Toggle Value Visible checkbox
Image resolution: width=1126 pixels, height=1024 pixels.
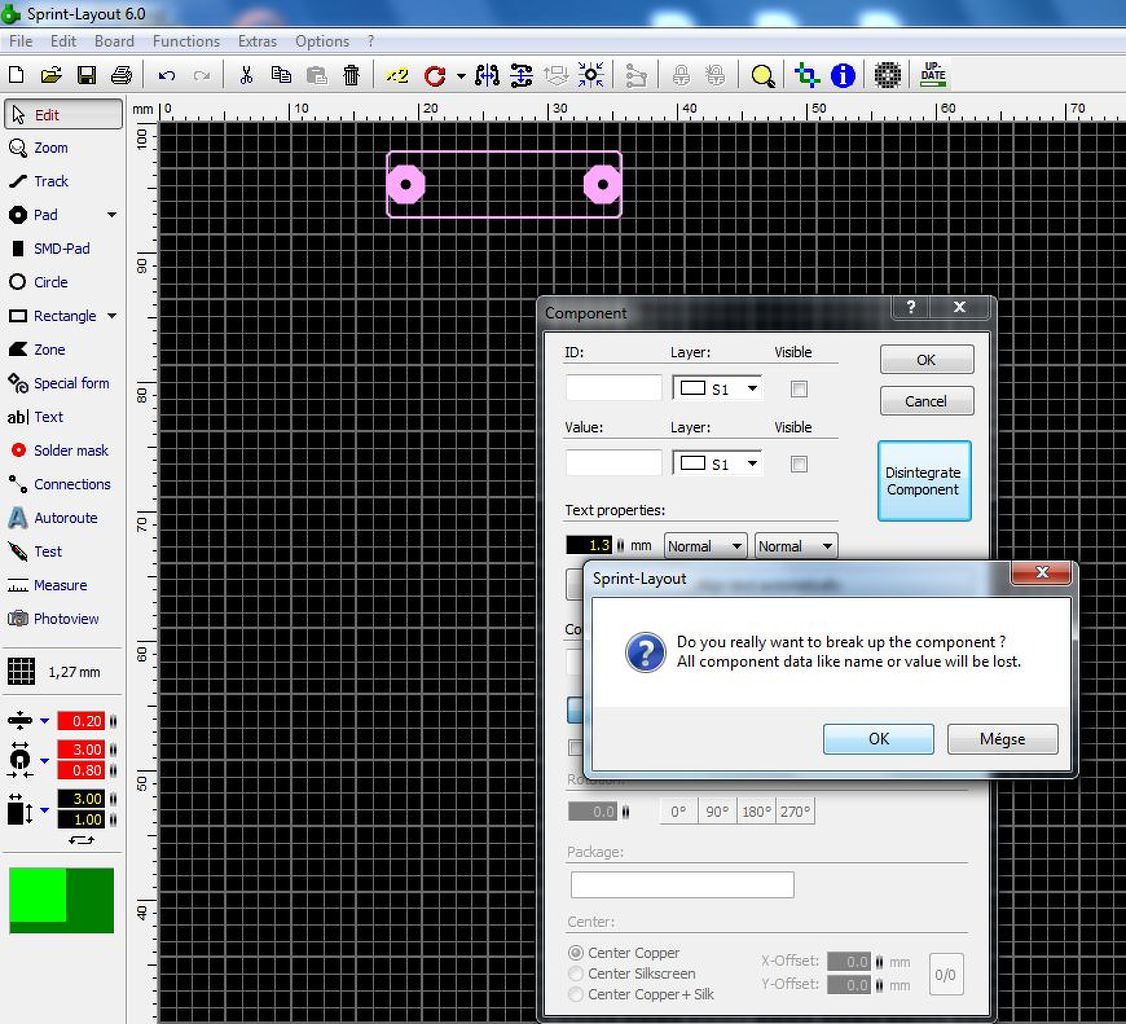click(x=799, y=465)
